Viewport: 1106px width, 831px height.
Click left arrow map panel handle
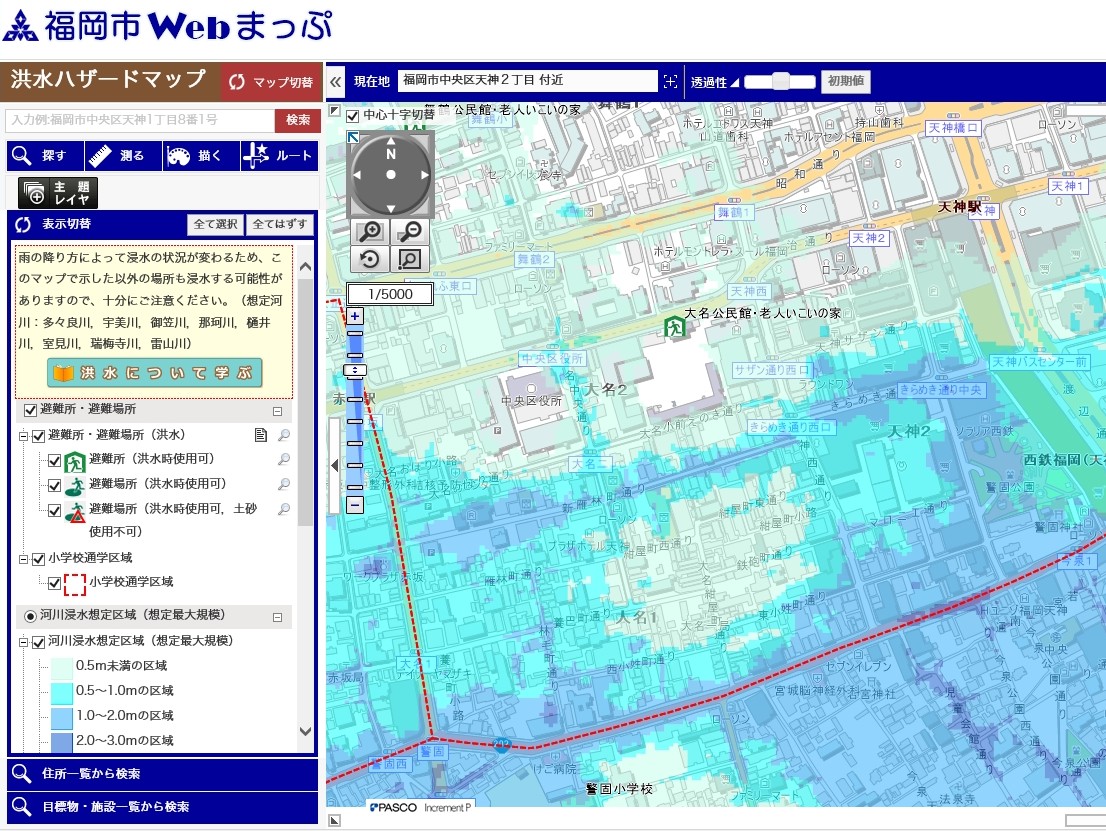coord(335,465)
